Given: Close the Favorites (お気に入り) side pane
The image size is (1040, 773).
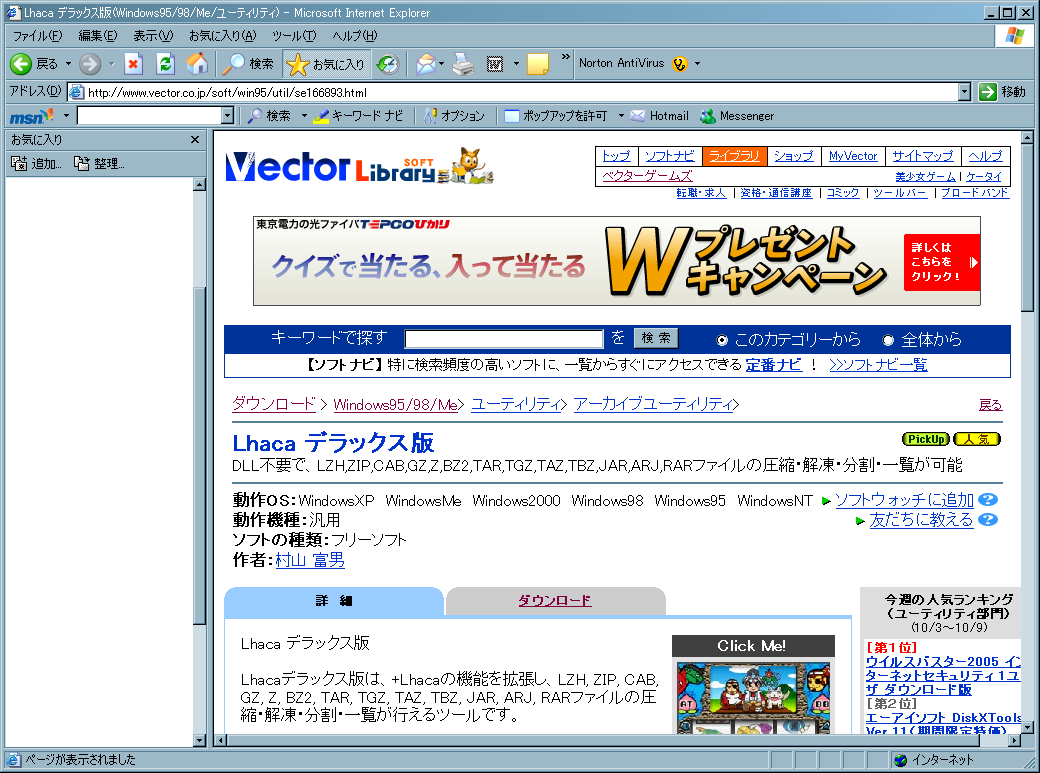Looking at the screenshot, I should tap(195, 139).
